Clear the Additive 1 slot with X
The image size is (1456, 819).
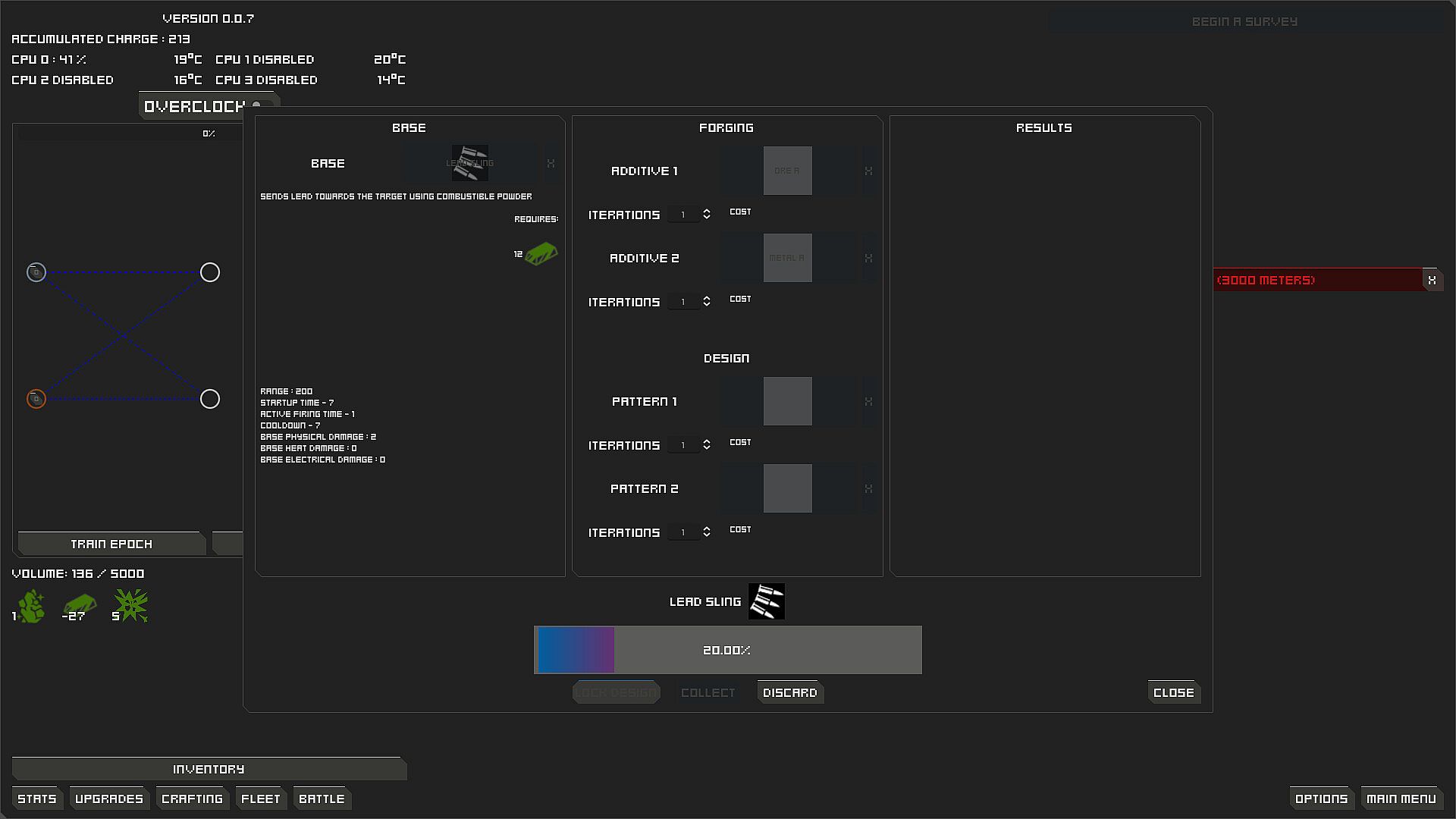(x=868, y=171)
